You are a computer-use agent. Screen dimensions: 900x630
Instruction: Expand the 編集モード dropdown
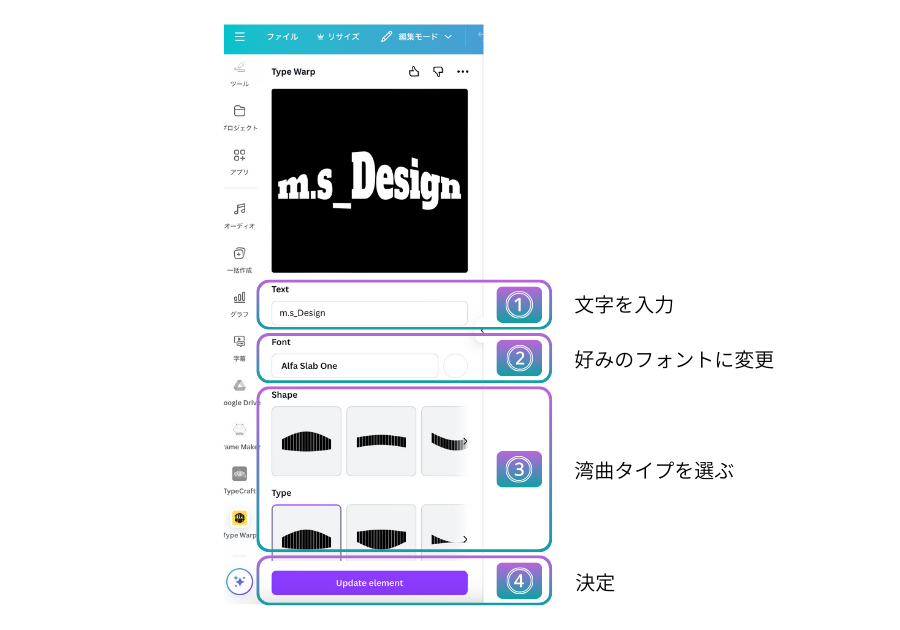pyautogui.click(x=417, y=37)
